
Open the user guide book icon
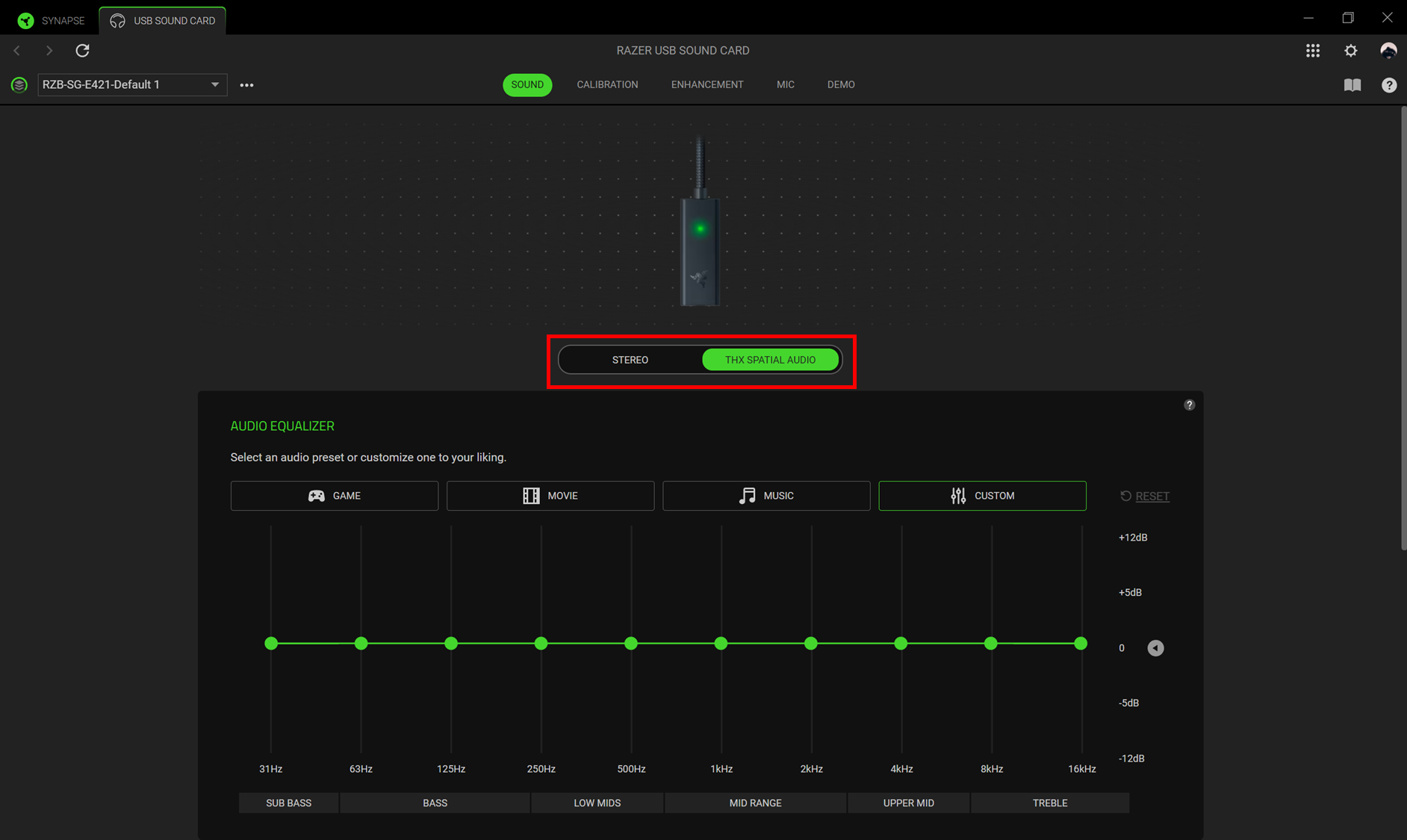(1352, 84)
